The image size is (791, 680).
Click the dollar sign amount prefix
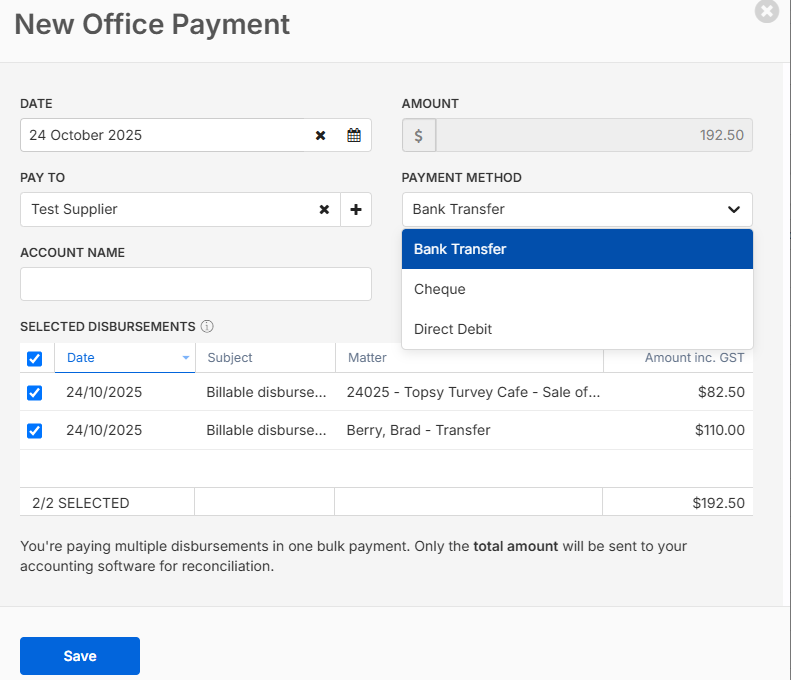(418, 135)
